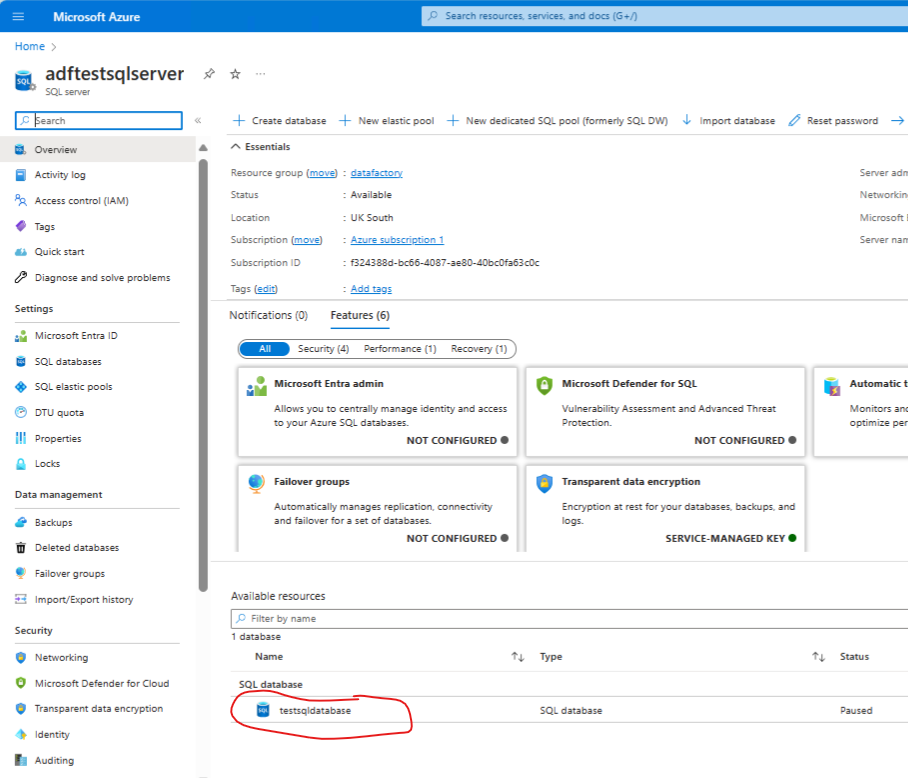The width and height of the screenshot is (908, 778).
Task: Open Microsoft Defender for Cloud
Action: (x=101, y=684)
